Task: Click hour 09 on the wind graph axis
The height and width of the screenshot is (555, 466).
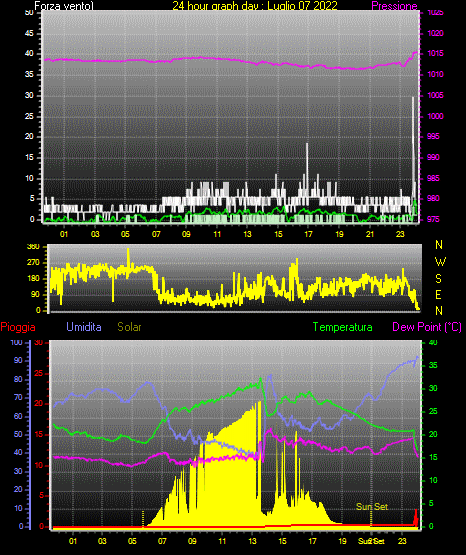Action: (186, 234)
